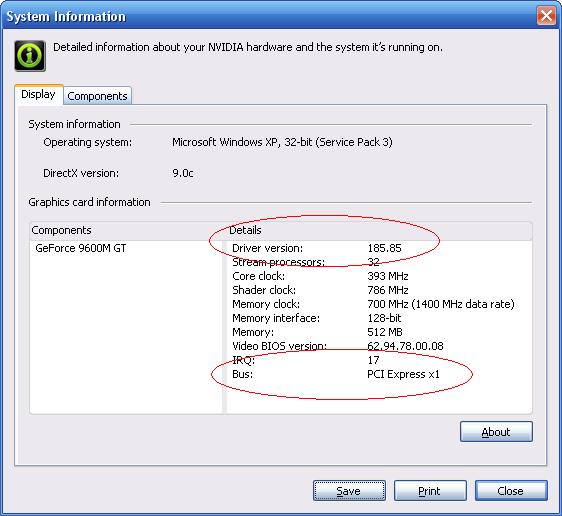The image size is (562, 516).
Task: Click the 'System Information' title bar text
Action: click(66, 16)
